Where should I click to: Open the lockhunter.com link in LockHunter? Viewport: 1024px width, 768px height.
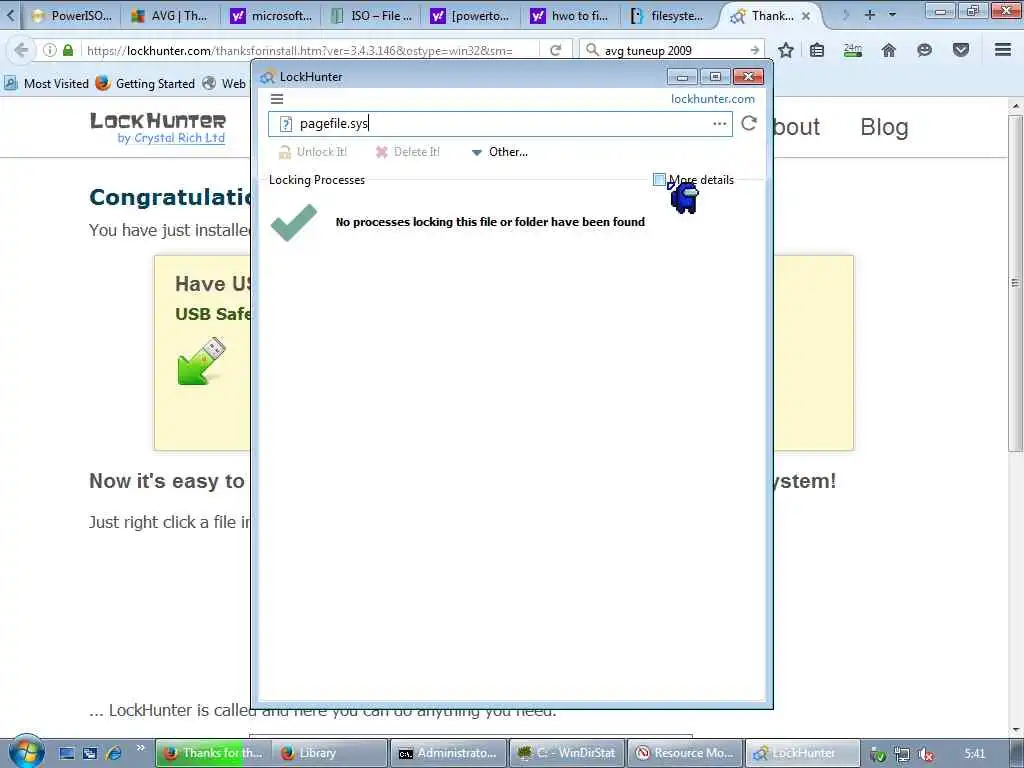click(712, 99)
